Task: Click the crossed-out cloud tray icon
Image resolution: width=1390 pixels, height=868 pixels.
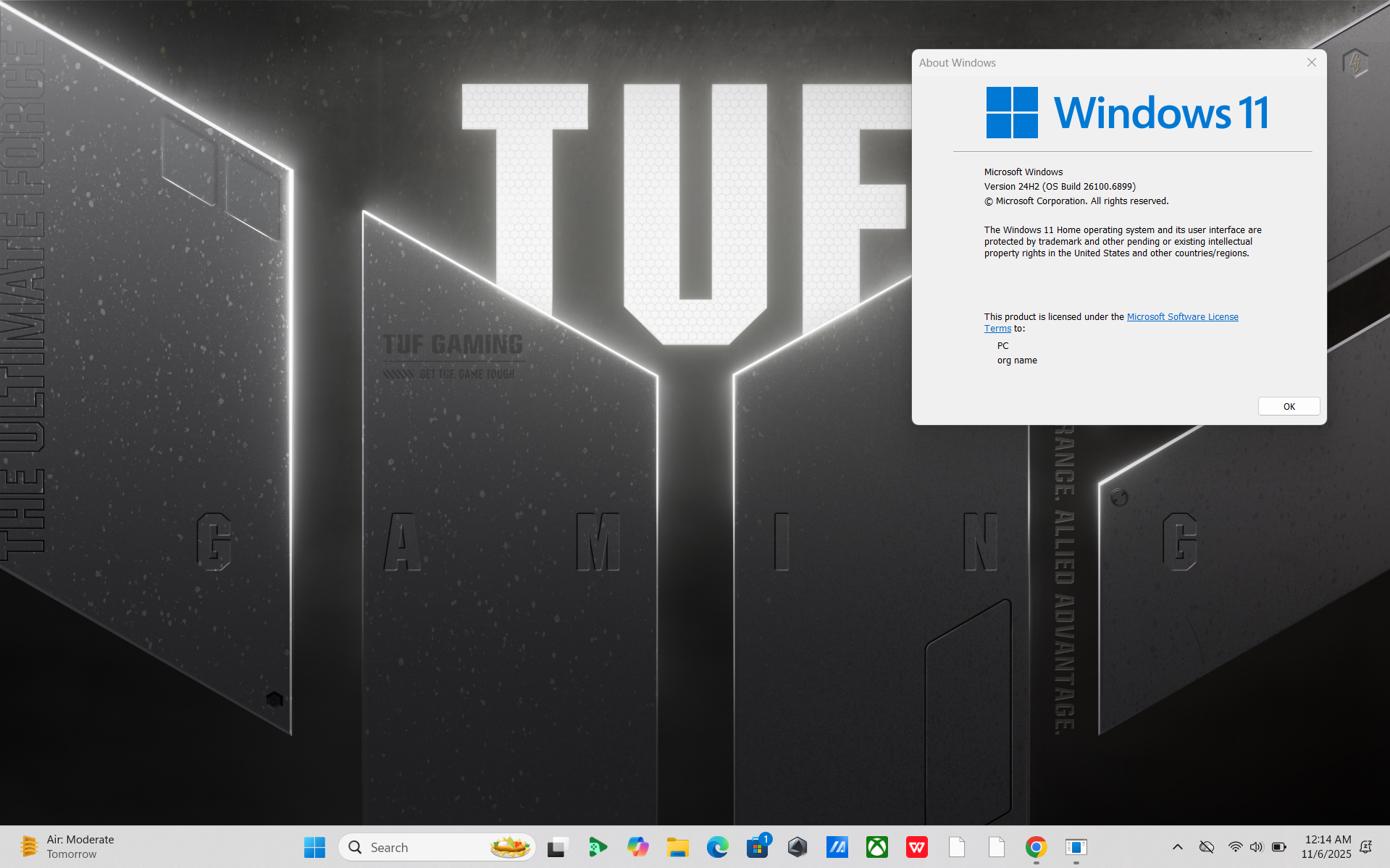Action: pos(1207,847)
